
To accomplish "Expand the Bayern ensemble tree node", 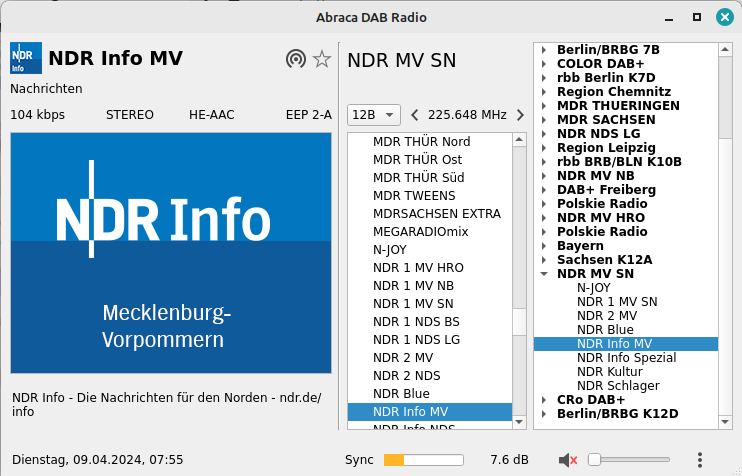I will point(544,246).
